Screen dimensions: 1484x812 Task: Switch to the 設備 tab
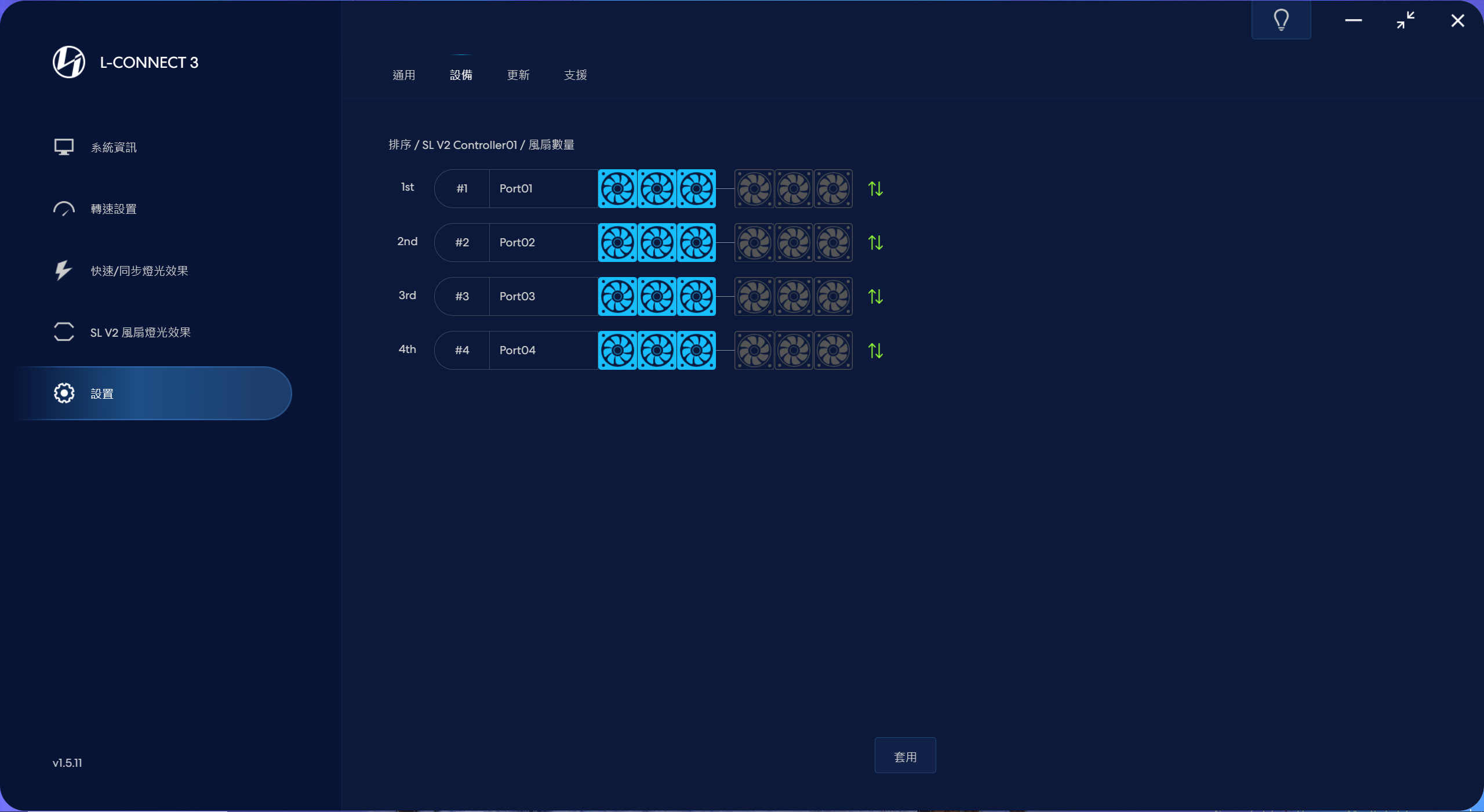point(461,75)
